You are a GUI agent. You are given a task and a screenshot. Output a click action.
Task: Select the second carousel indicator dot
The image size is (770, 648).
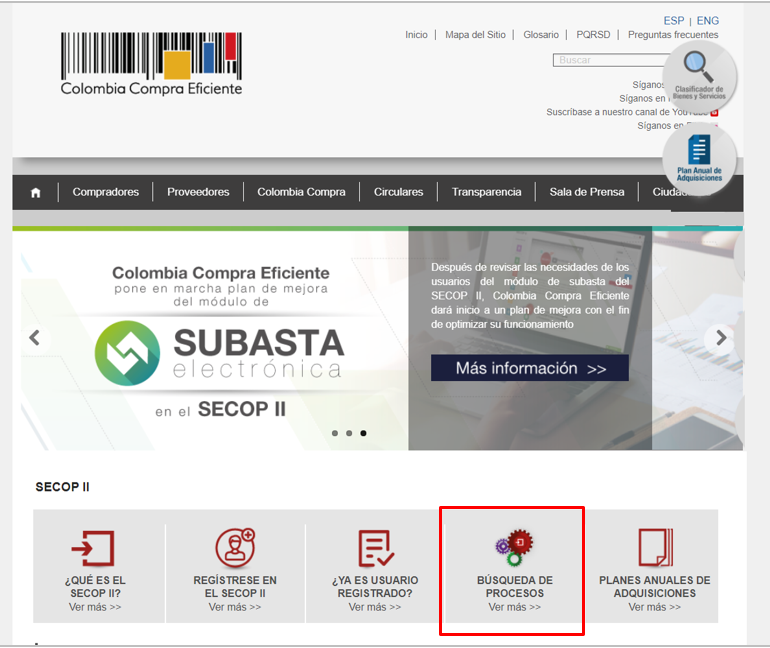[x=348, y=433]
